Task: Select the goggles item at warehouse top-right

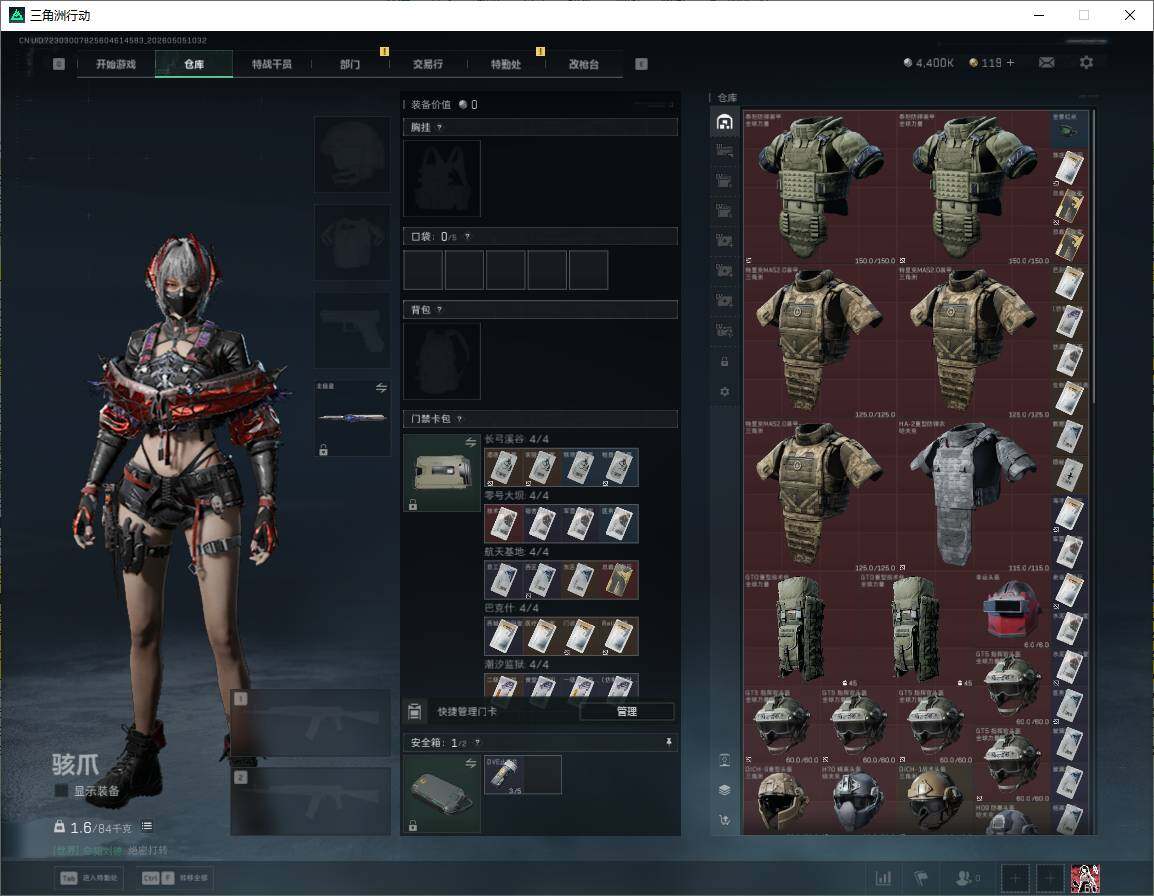Action: click(x=1069, y=130)
